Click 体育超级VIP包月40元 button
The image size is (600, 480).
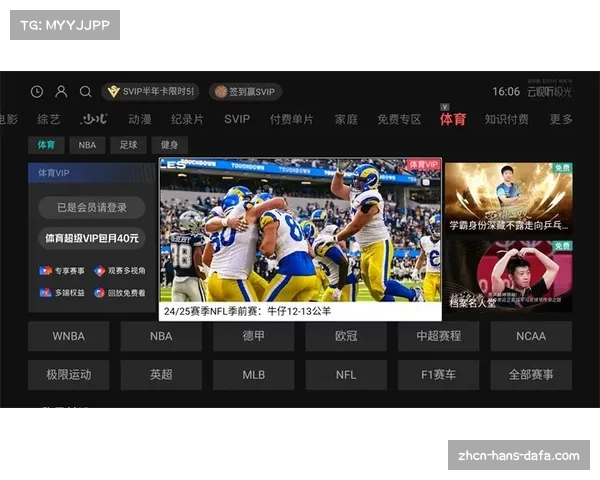pos(92,238)
